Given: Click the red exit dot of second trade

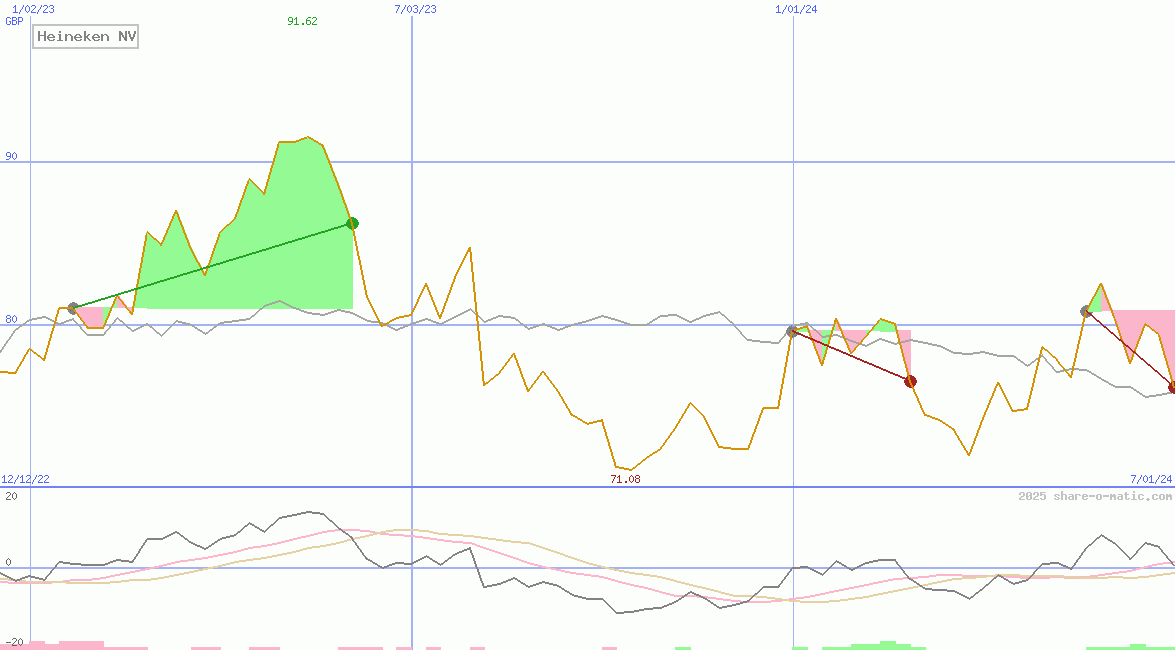Looking at the screenshot, I should click(910, 381).
